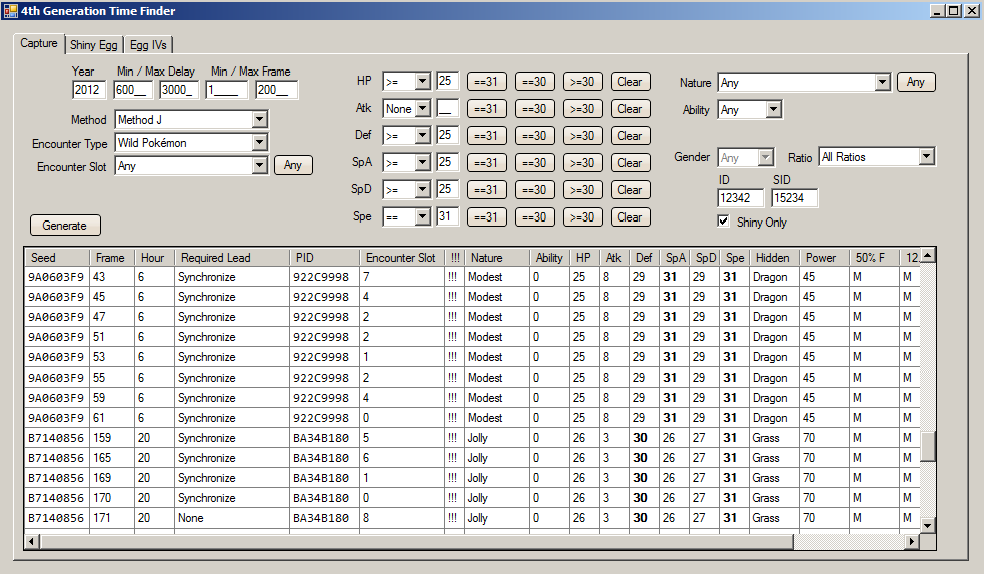Clear the SpA filter

pos(629,162)
